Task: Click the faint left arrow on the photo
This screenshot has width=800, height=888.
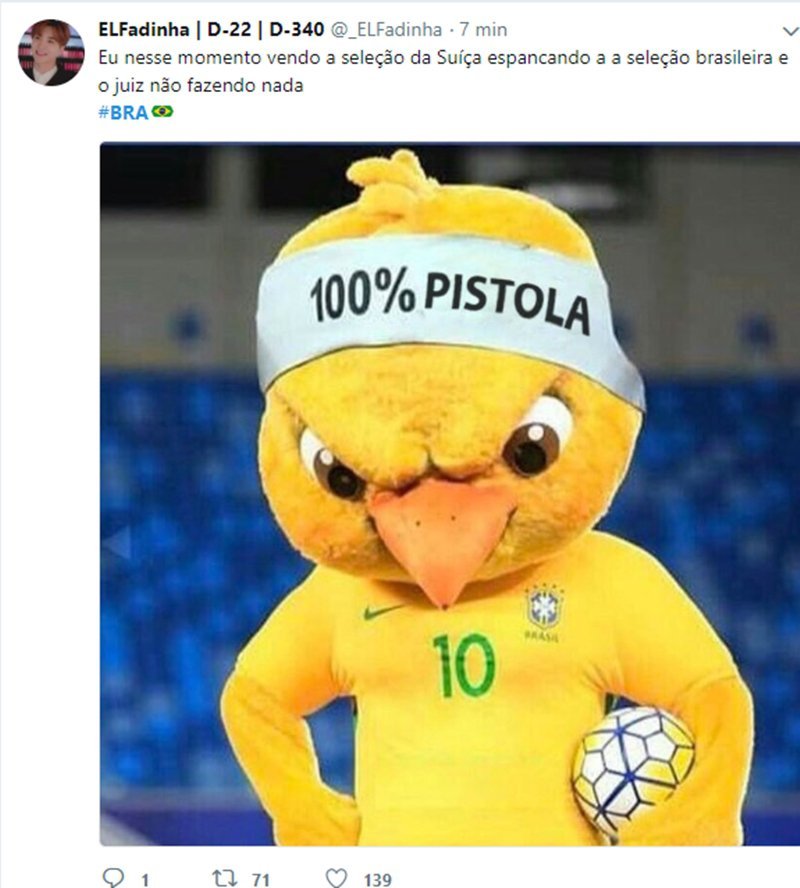Action: (x=118, y=543)
